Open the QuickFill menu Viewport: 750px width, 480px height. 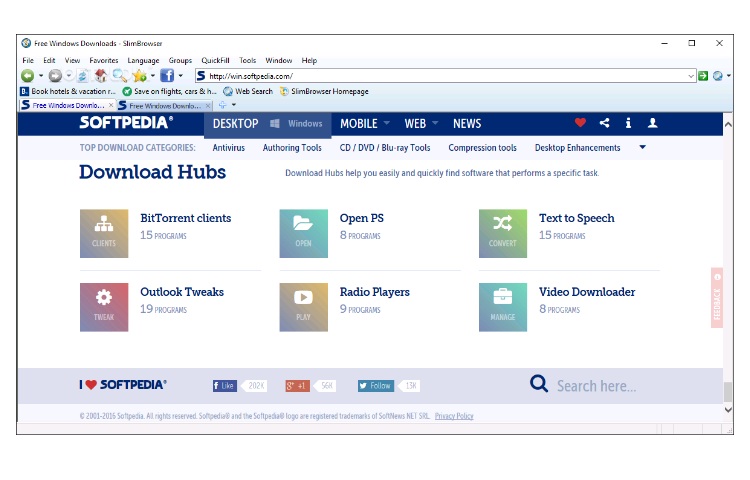[x=215, y=60]
